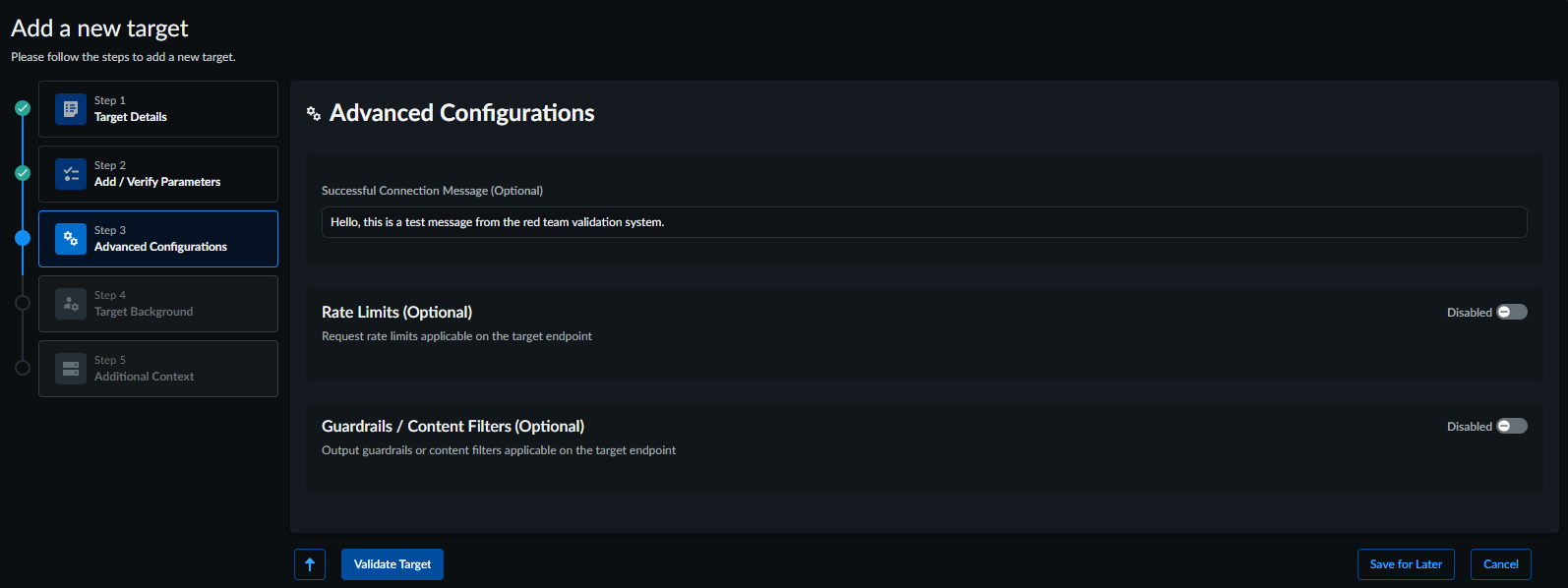This screenshot has height=588, width=1568.
Task: Click the Save for Later button
Action: [1406, 564]
